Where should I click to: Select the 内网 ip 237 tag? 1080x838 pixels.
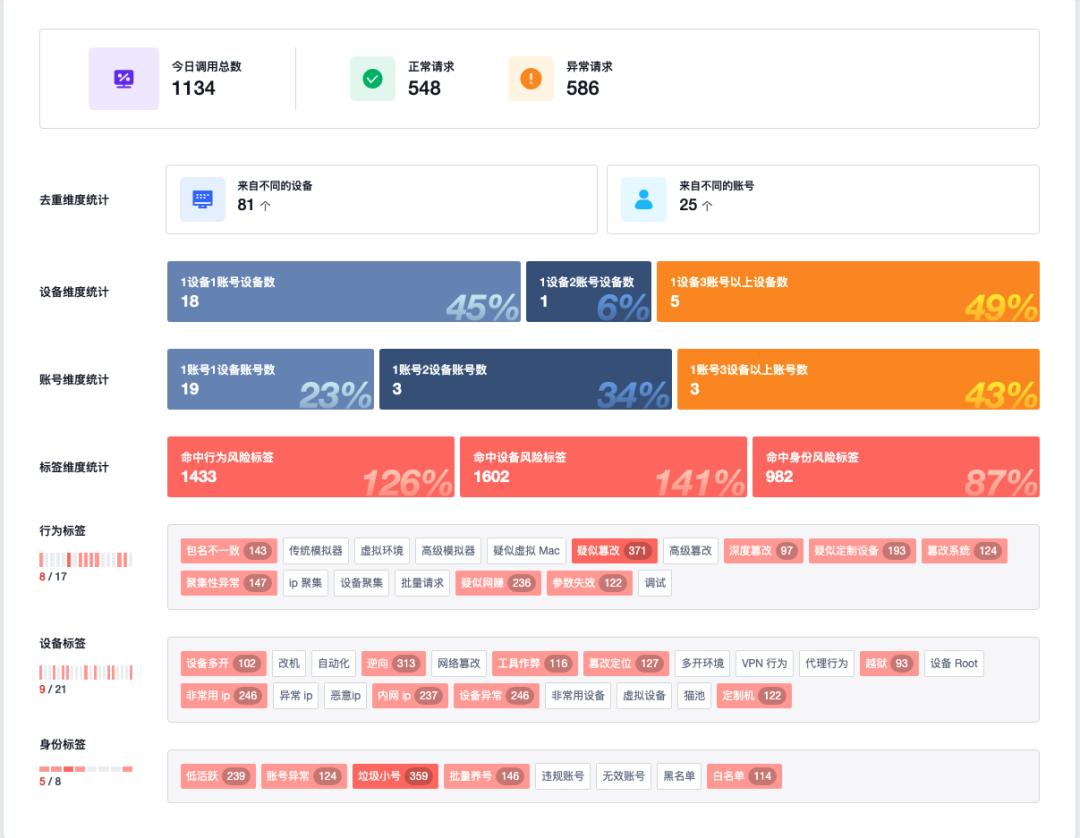tap(411, 696)
